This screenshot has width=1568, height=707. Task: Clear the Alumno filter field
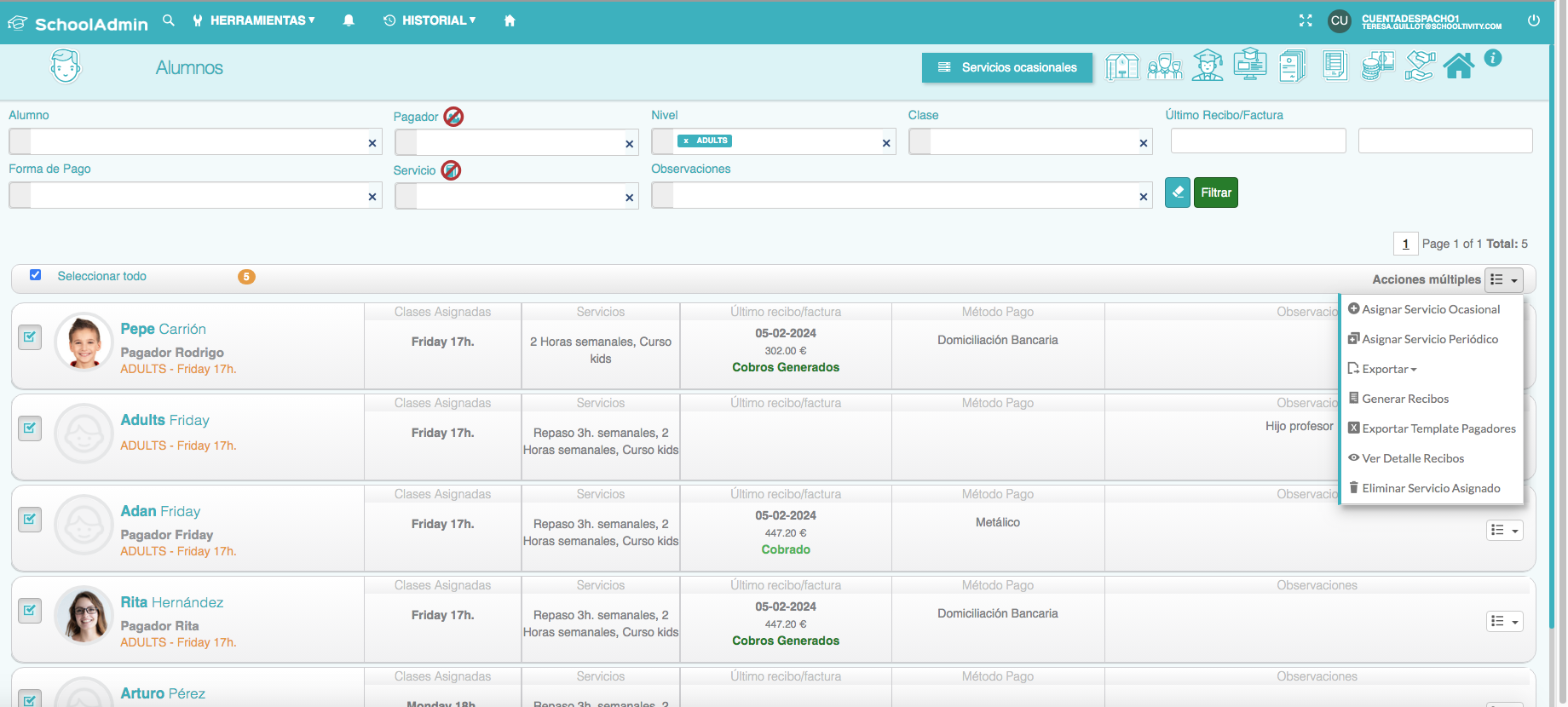(x=372, y=143)
